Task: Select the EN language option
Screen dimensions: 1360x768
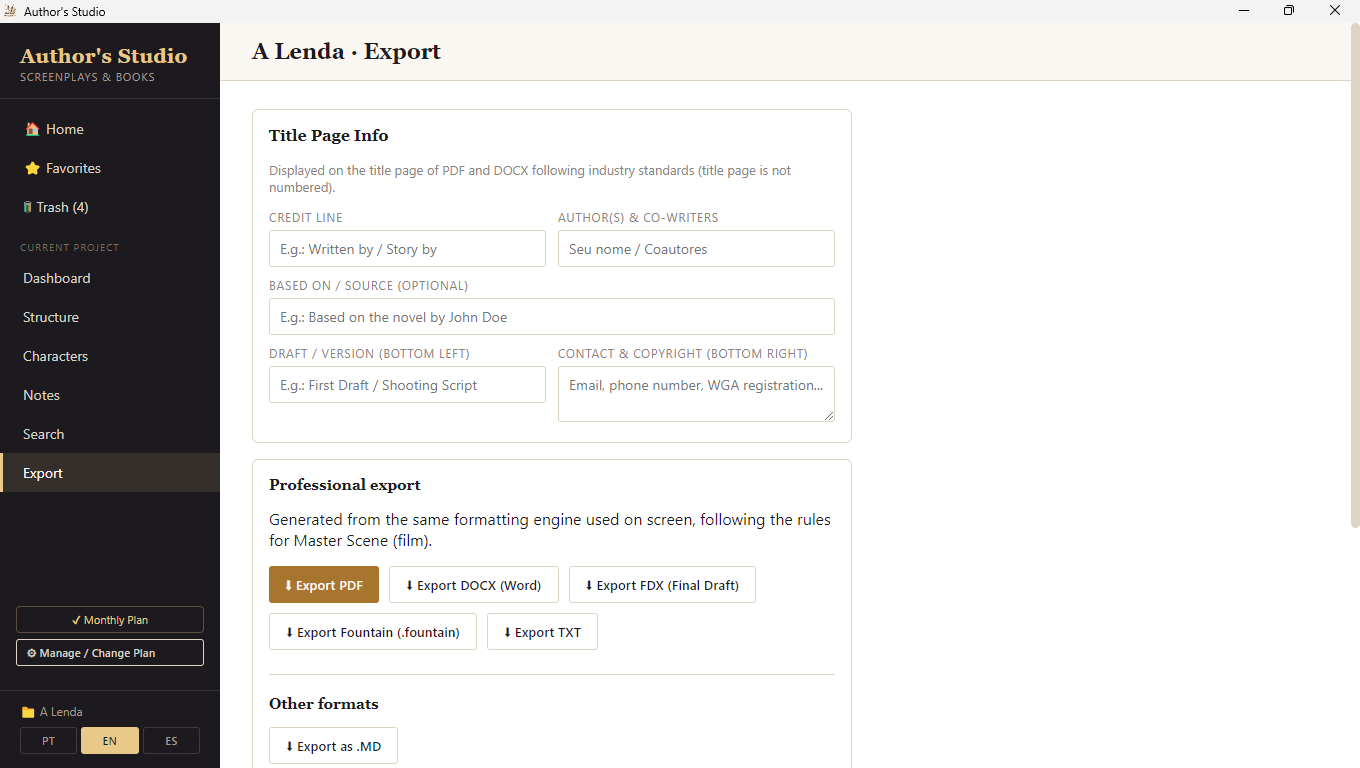Action: pyautogui.click(x=110, y=741)
